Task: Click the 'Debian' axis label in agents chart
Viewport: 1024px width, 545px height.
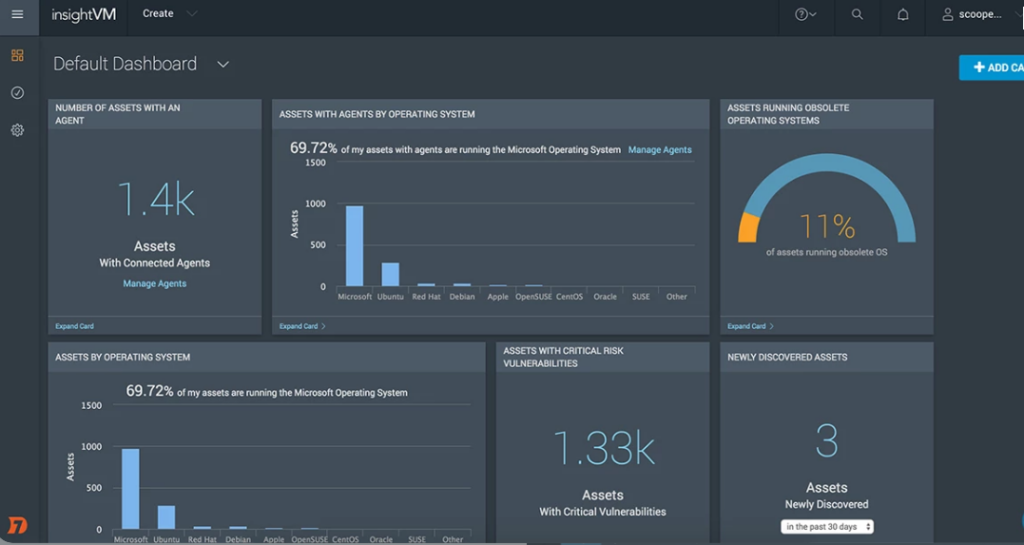Action: pos(462,296)
